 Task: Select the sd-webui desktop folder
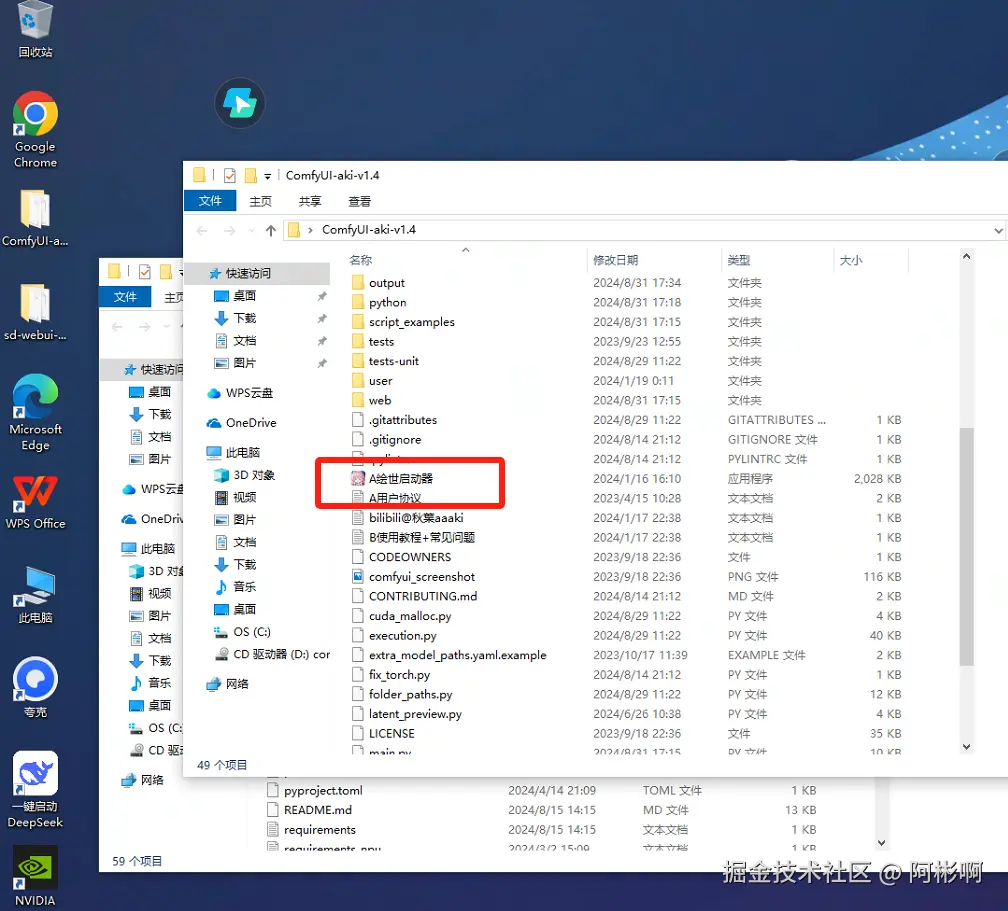click(35, 312)
